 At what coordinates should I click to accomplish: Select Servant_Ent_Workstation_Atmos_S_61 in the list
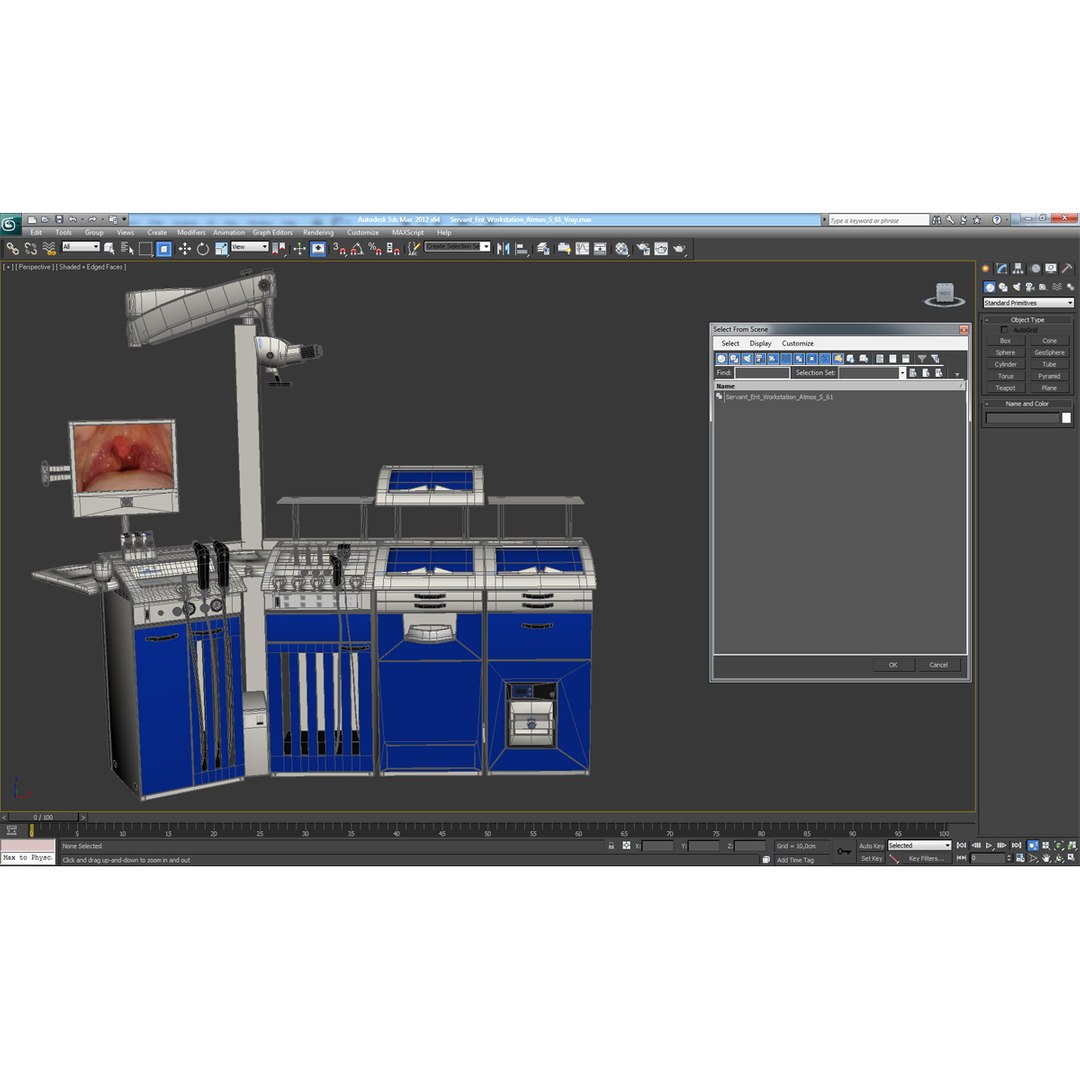(x=779, y=397)
